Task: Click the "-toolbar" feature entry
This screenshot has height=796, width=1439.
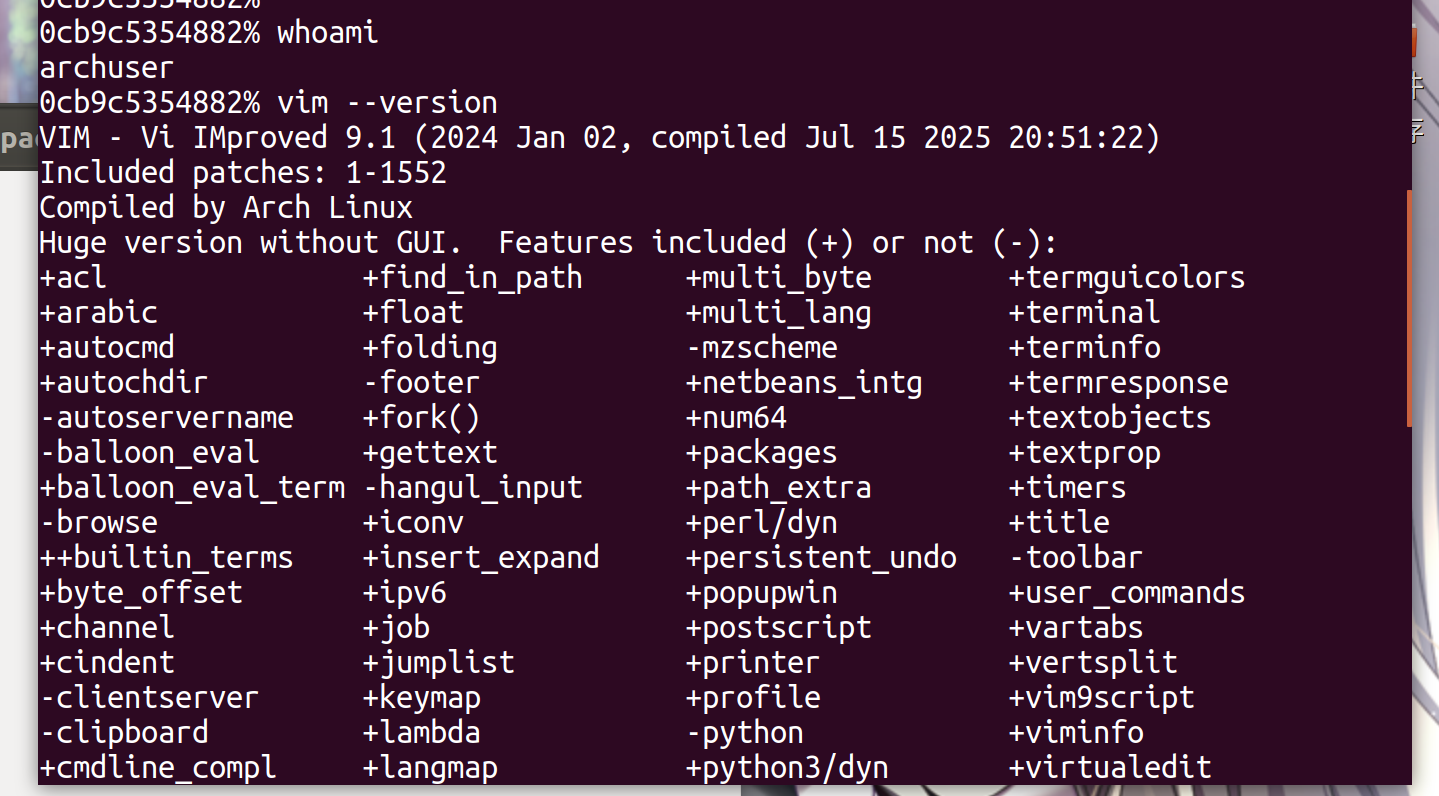Action: (1076, 558)
